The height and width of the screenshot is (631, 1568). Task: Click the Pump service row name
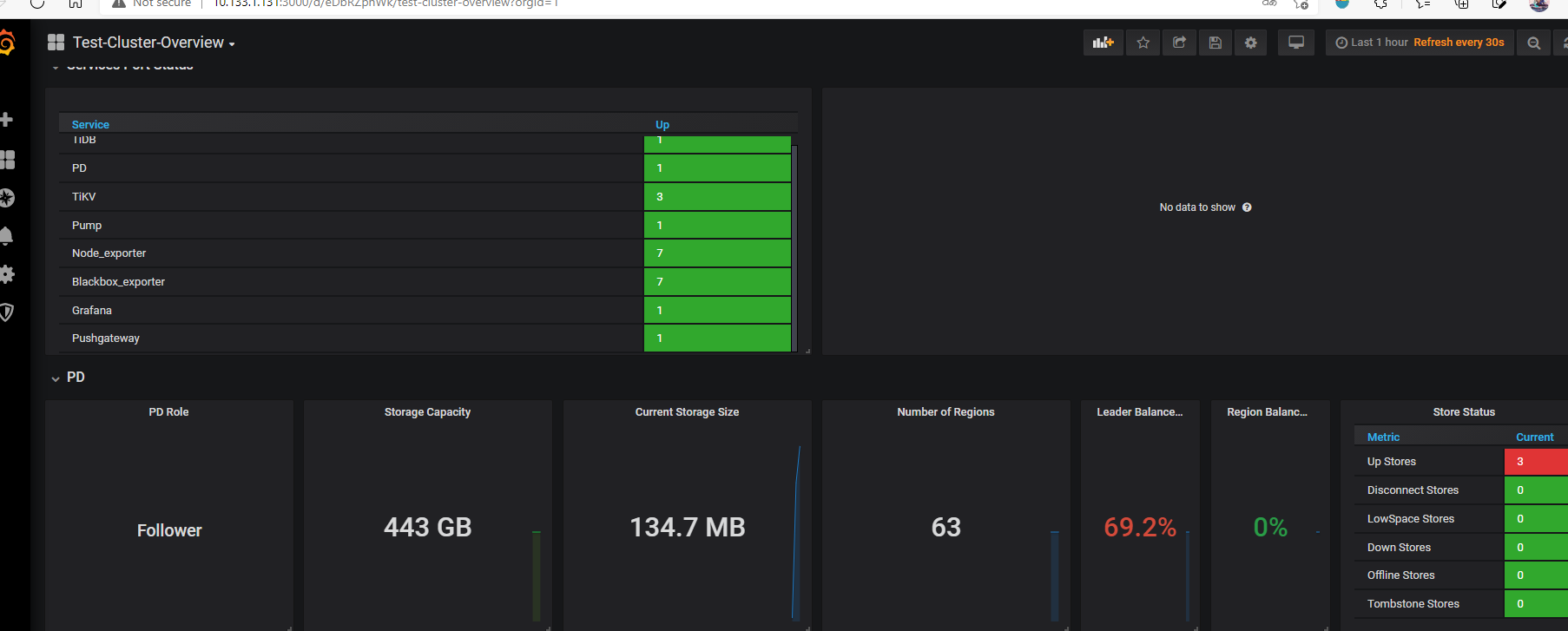[x=87, y=226]
